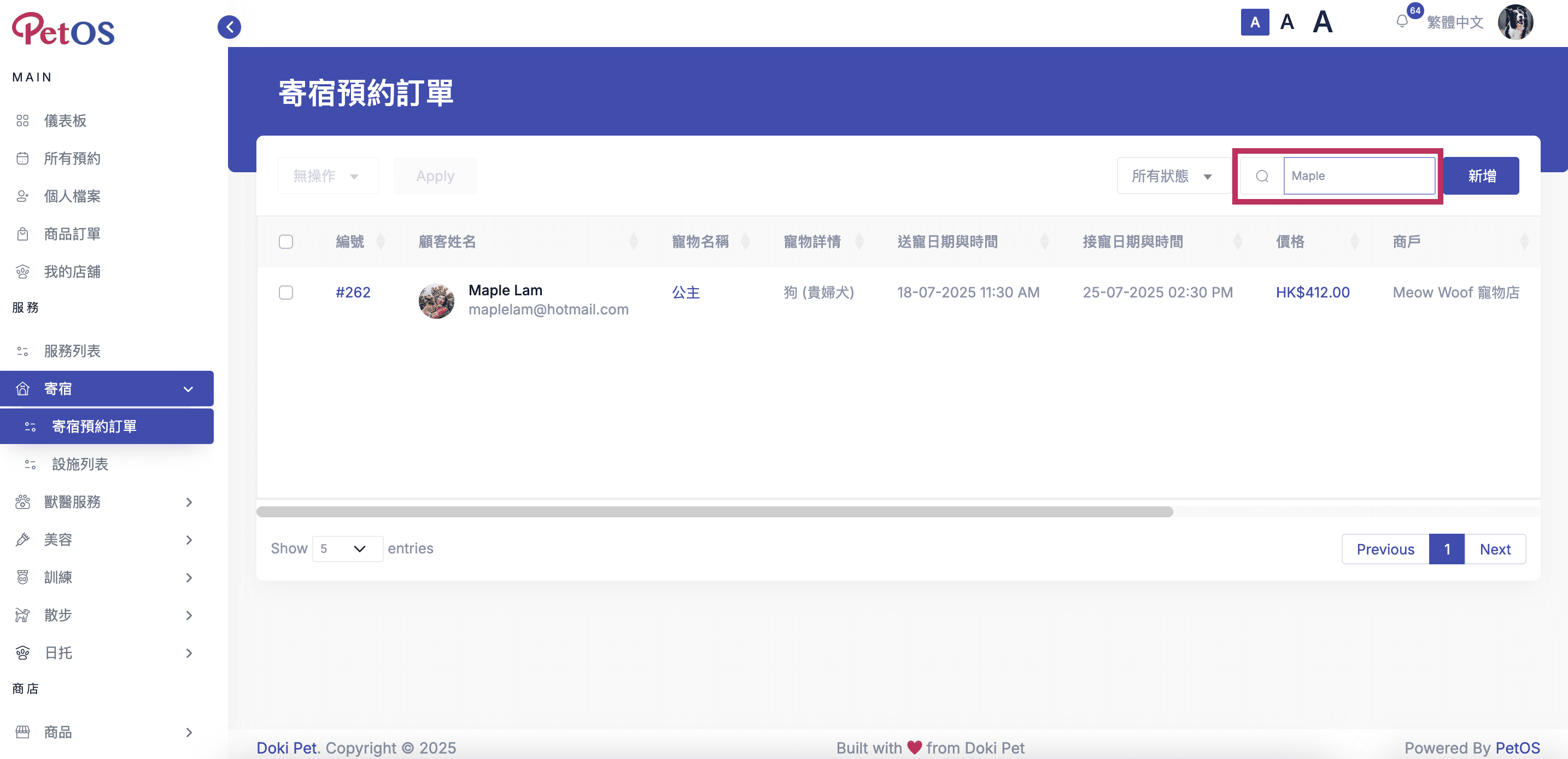Sort by 送寵日期與時間 column arrows
The width and height of the screenshot is (1568, 759).
pyautogui.click(x=1045, y=242)
